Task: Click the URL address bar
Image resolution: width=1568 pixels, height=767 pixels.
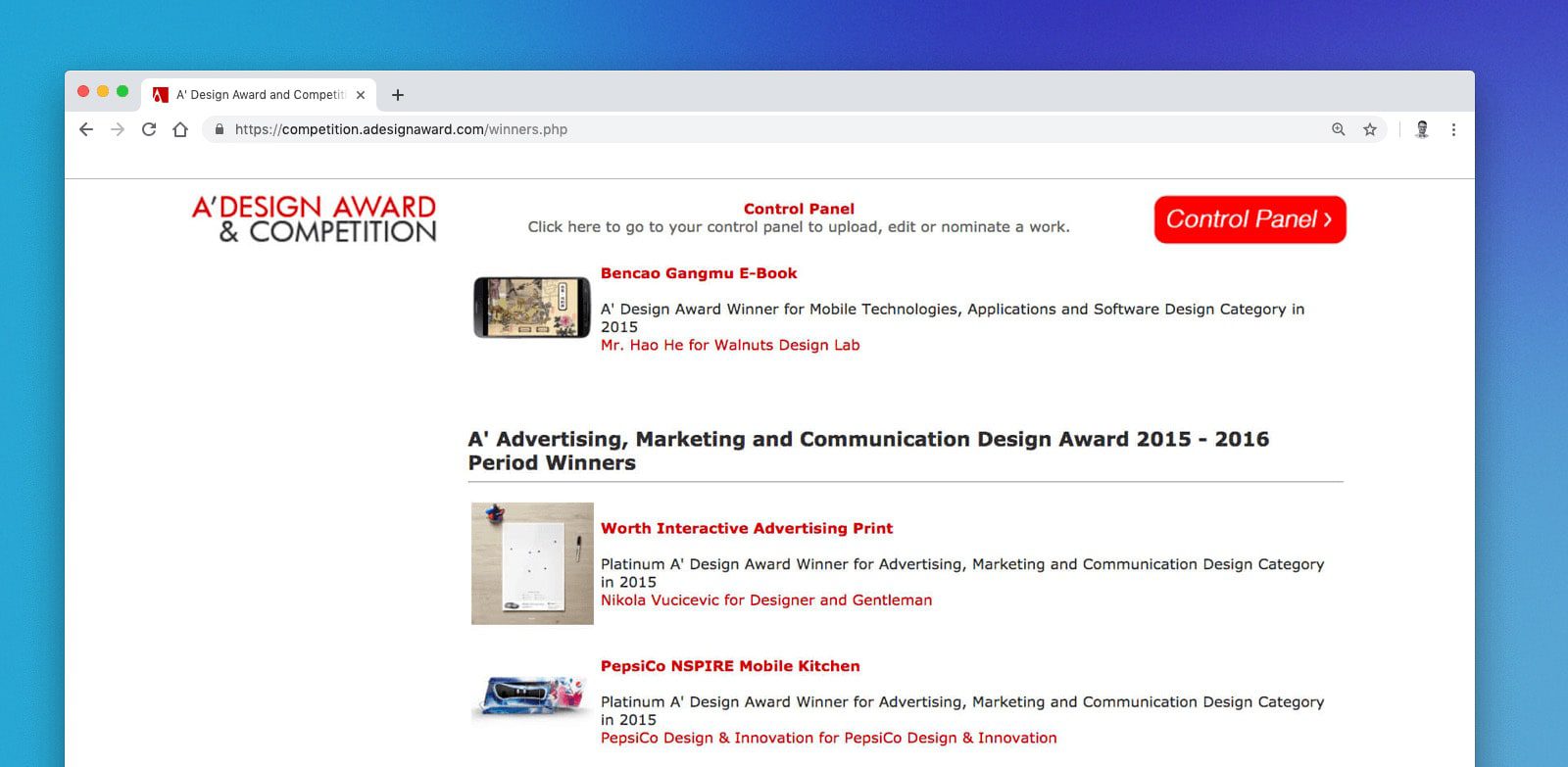Action: point(686,129)
